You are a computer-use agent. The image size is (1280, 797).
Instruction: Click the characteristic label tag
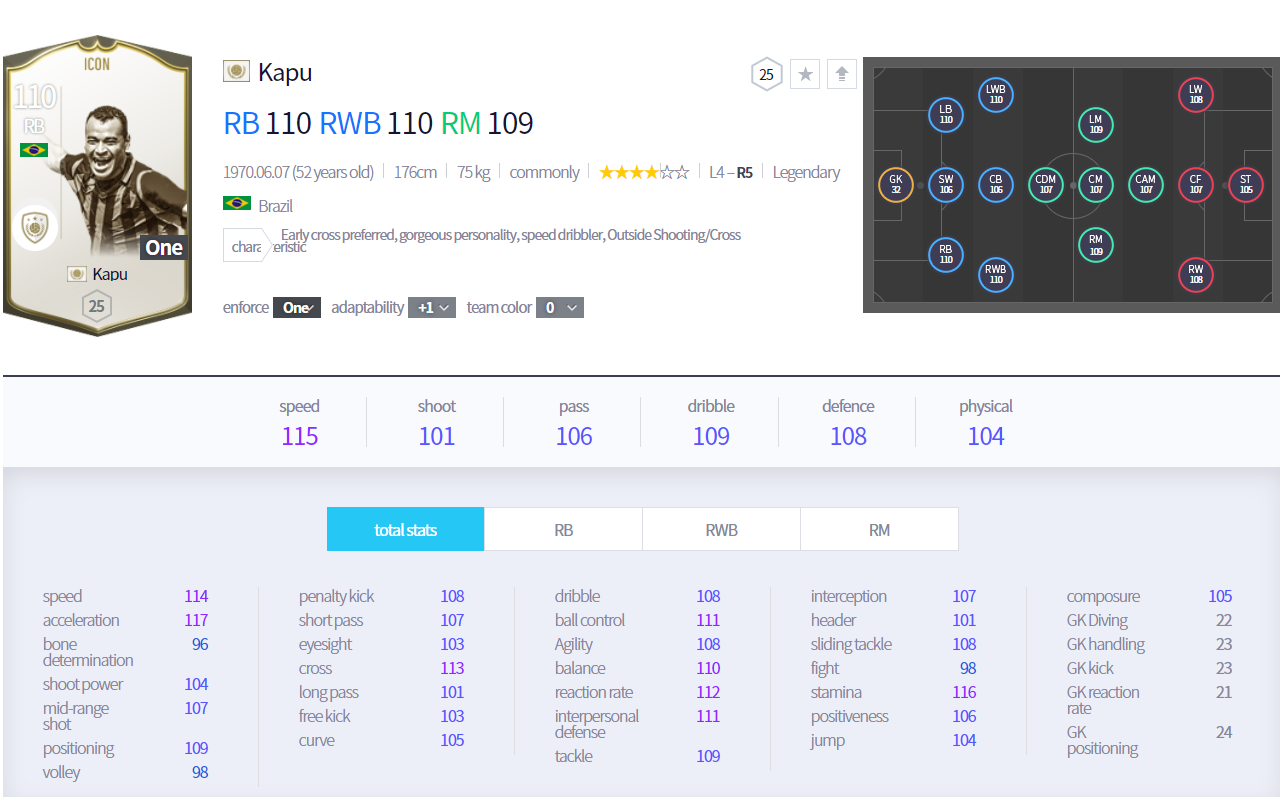(245, 245)
